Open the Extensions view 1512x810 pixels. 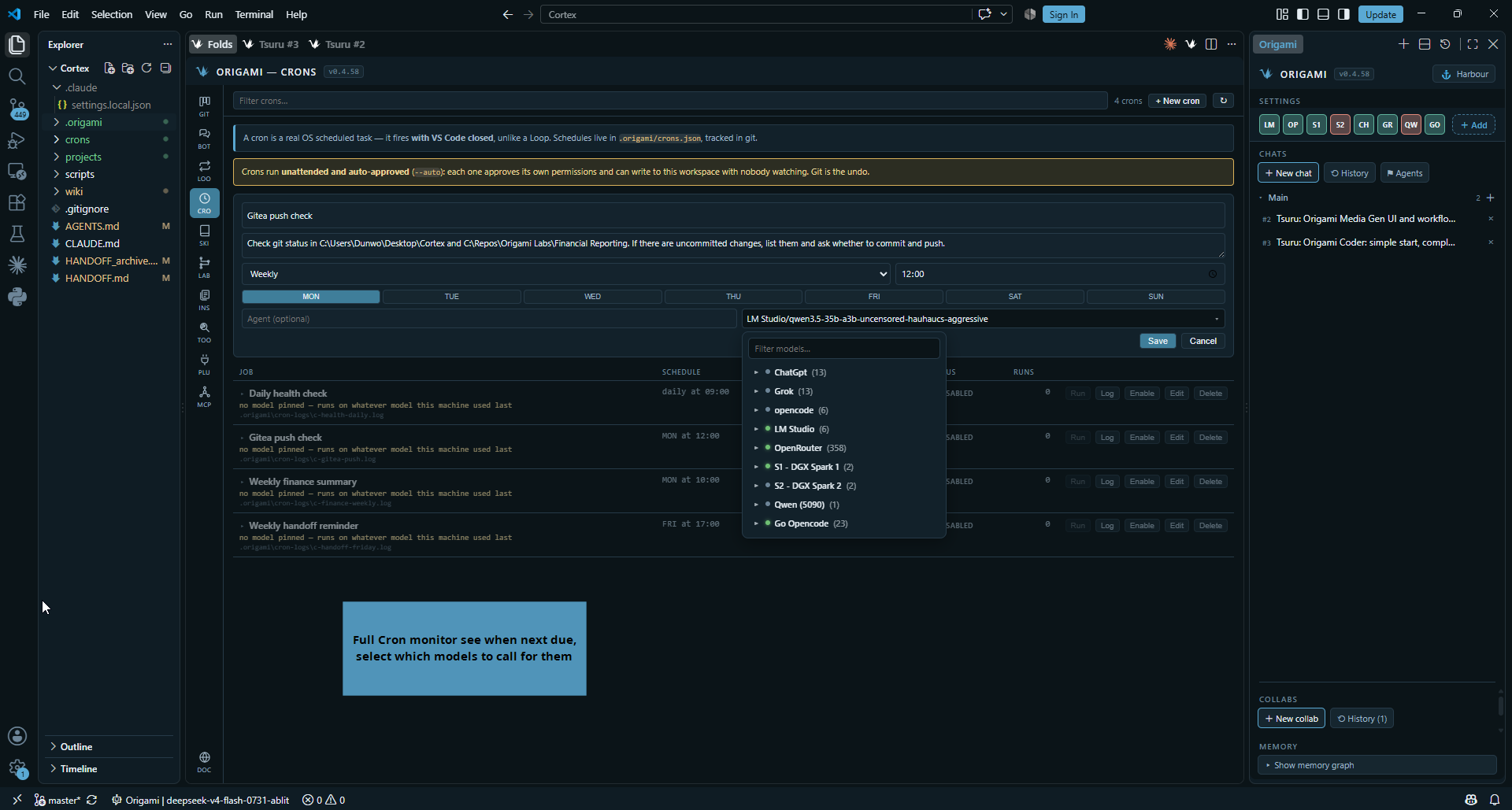pyautogui.click(x=17, y=202)
